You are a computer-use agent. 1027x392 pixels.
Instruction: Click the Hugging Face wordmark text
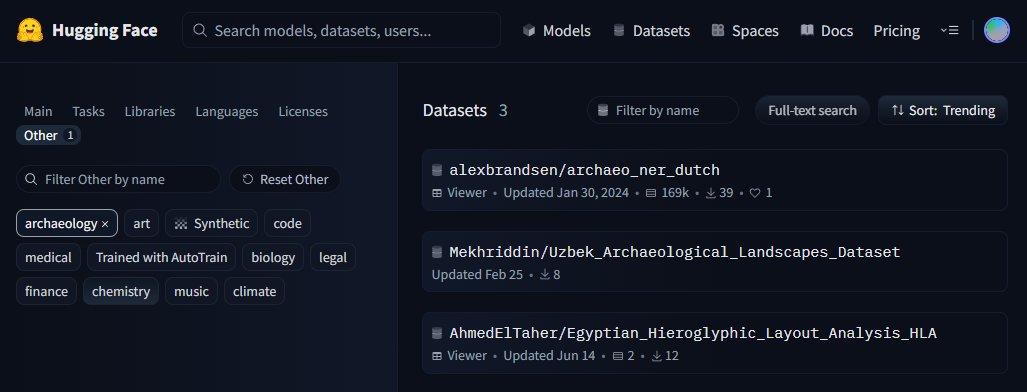pos(105,30)
